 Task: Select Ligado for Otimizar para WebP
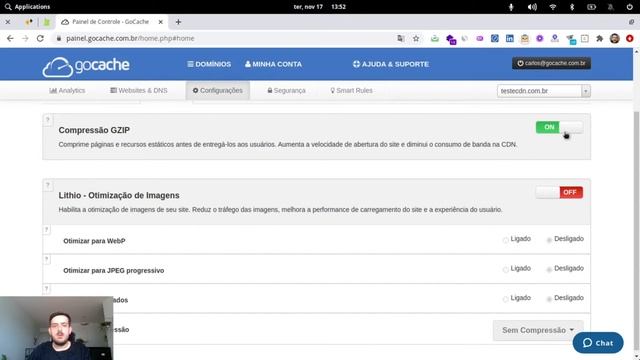[x=506, y=240]
